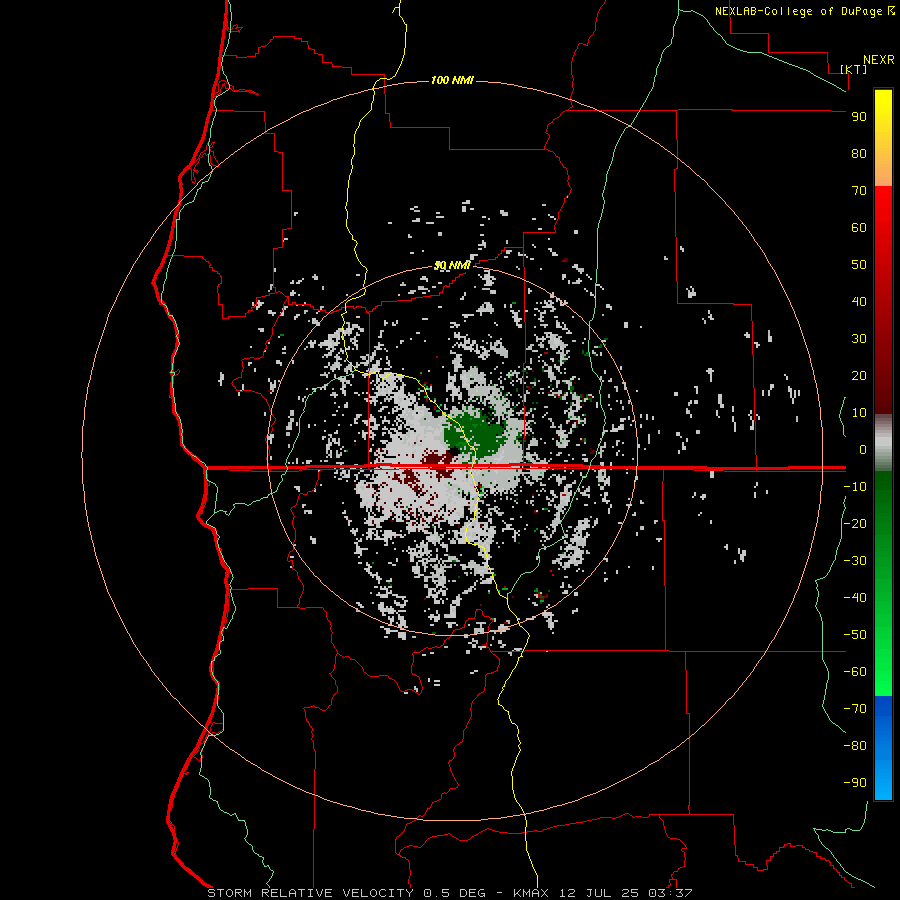Screen dimensions: 900x900
Task: Click the large green inbound velocity patch
Action: 475,434
